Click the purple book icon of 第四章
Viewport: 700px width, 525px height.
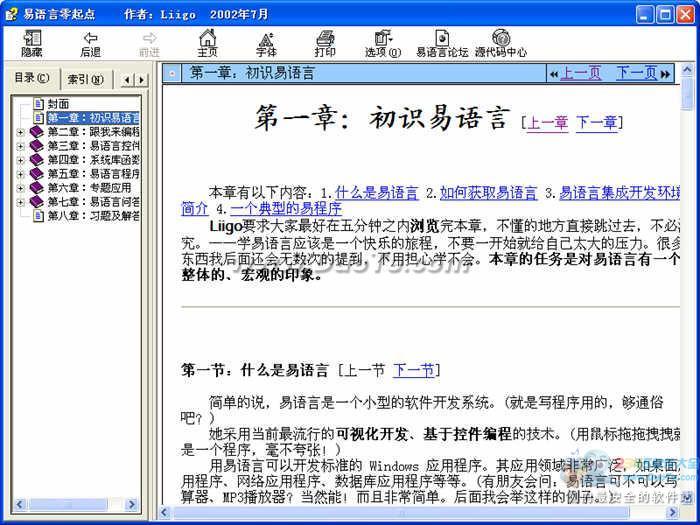pyautogui.click(x=37, y=160)
